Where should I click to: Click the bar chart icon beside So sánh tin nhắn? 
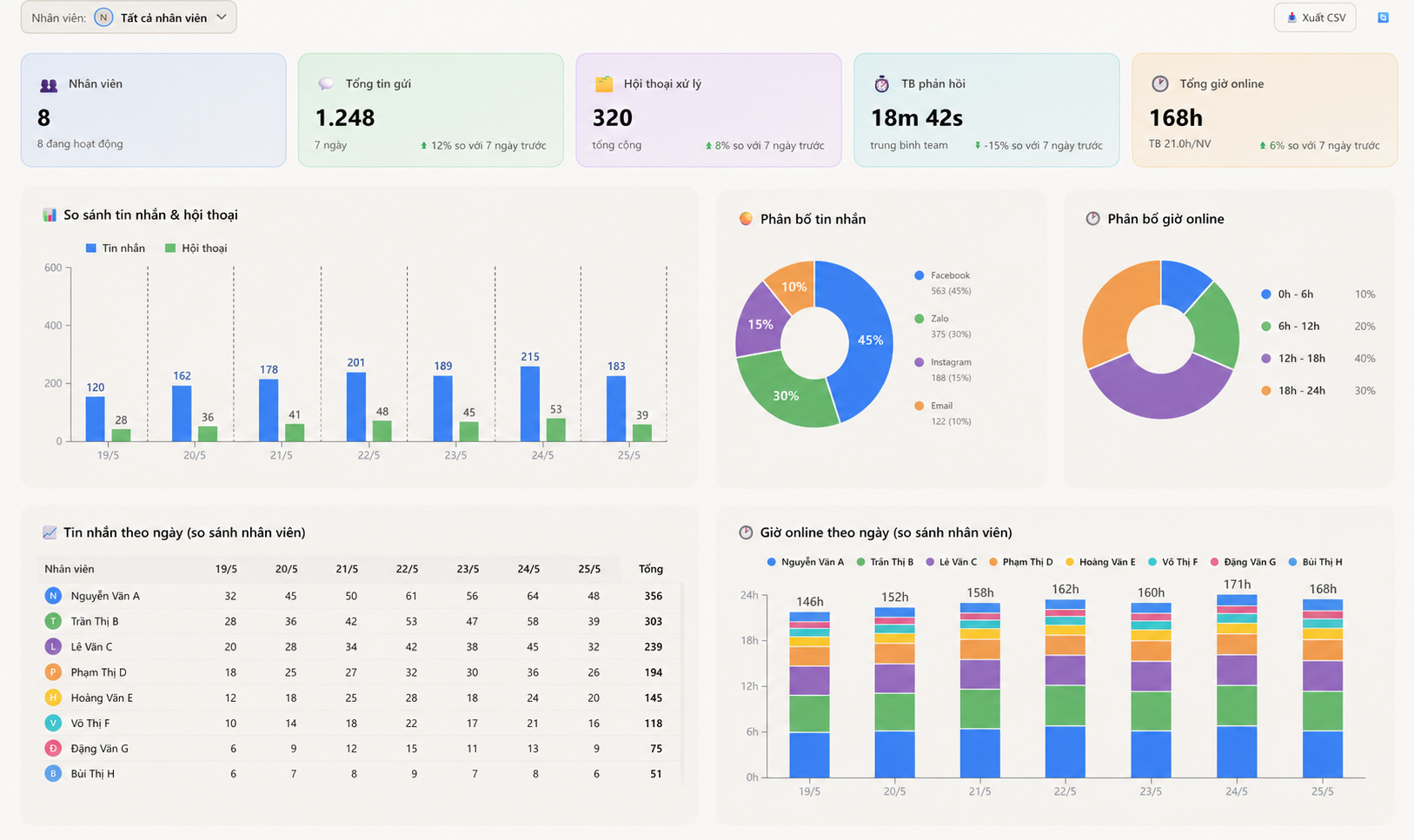(x=50, y=215)
